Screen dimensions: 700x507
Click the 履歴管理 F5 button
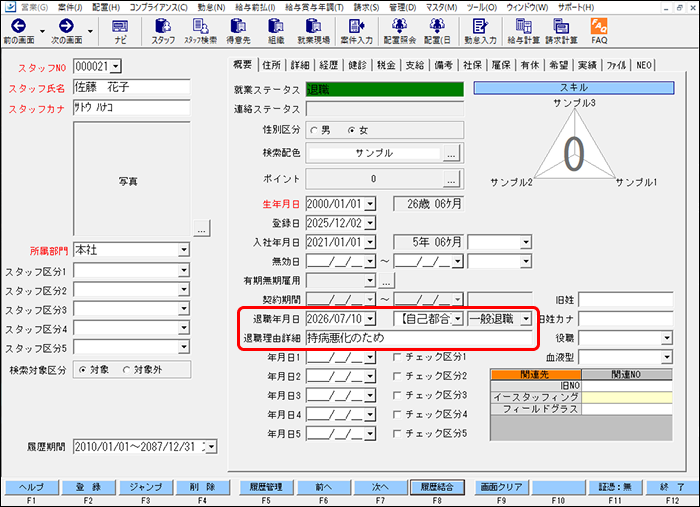pos(266,487)
